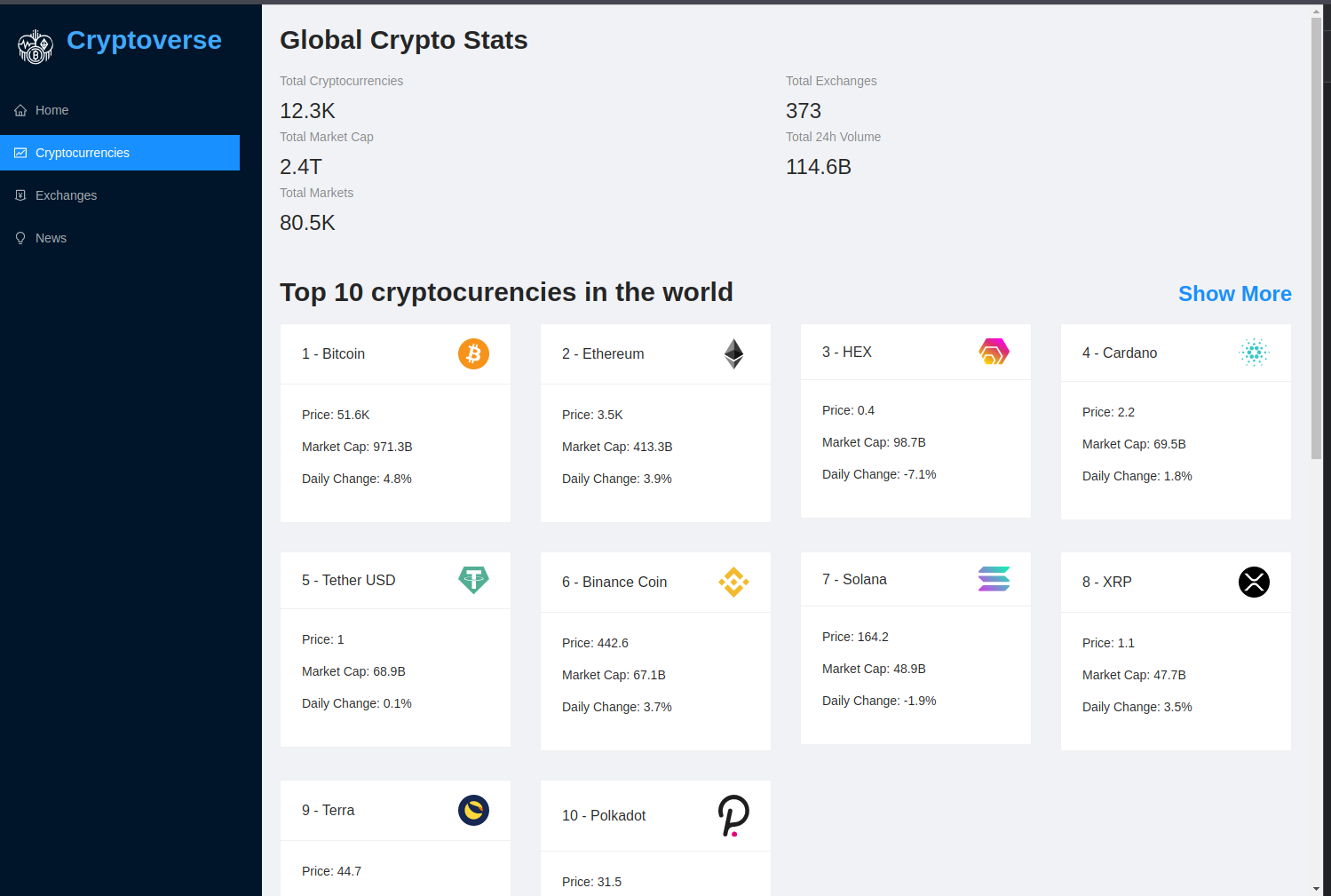1331x896 pixels.
Task: Click the Total Cryptocurrencies label
Action: click(x=341, y=81)
